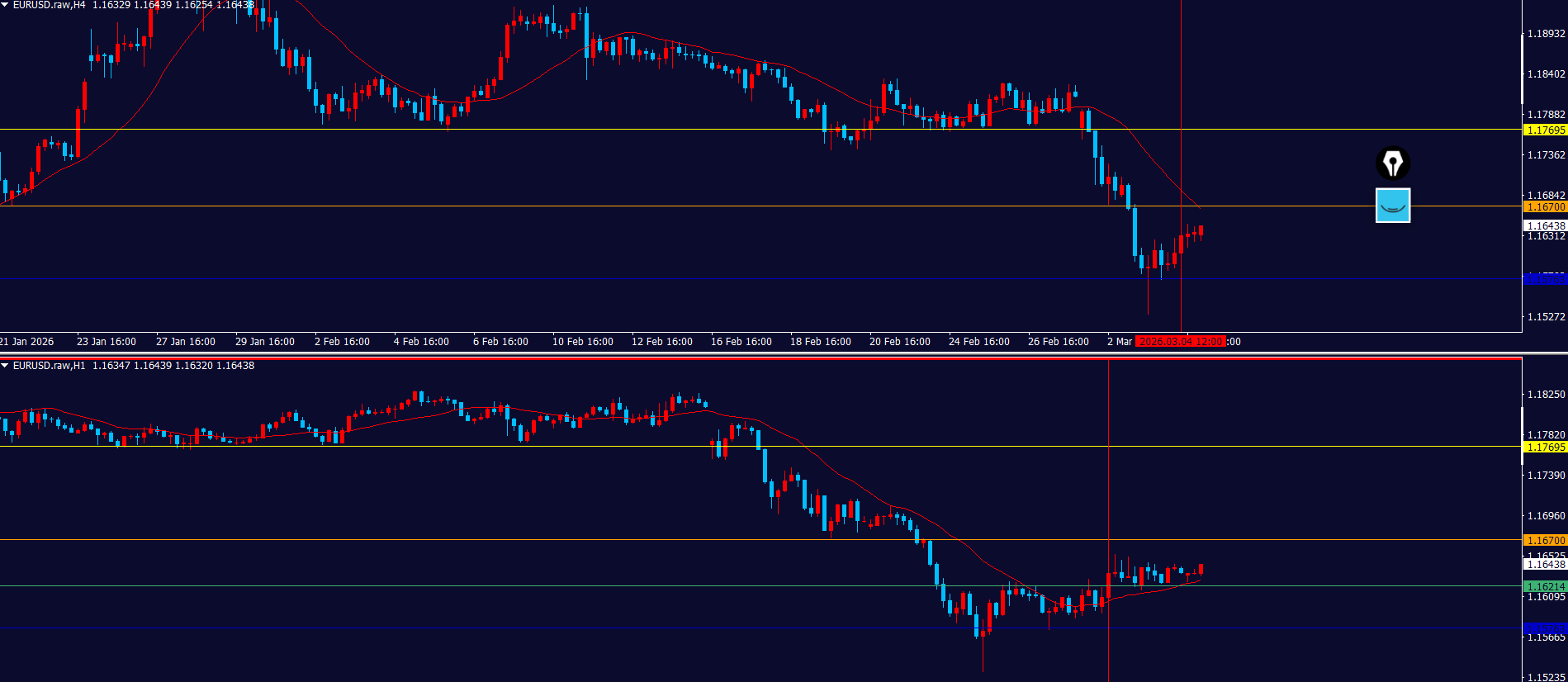
Task: Click orange 1.16700 price label on H1 chart
Action: [x=1545, y=541]
